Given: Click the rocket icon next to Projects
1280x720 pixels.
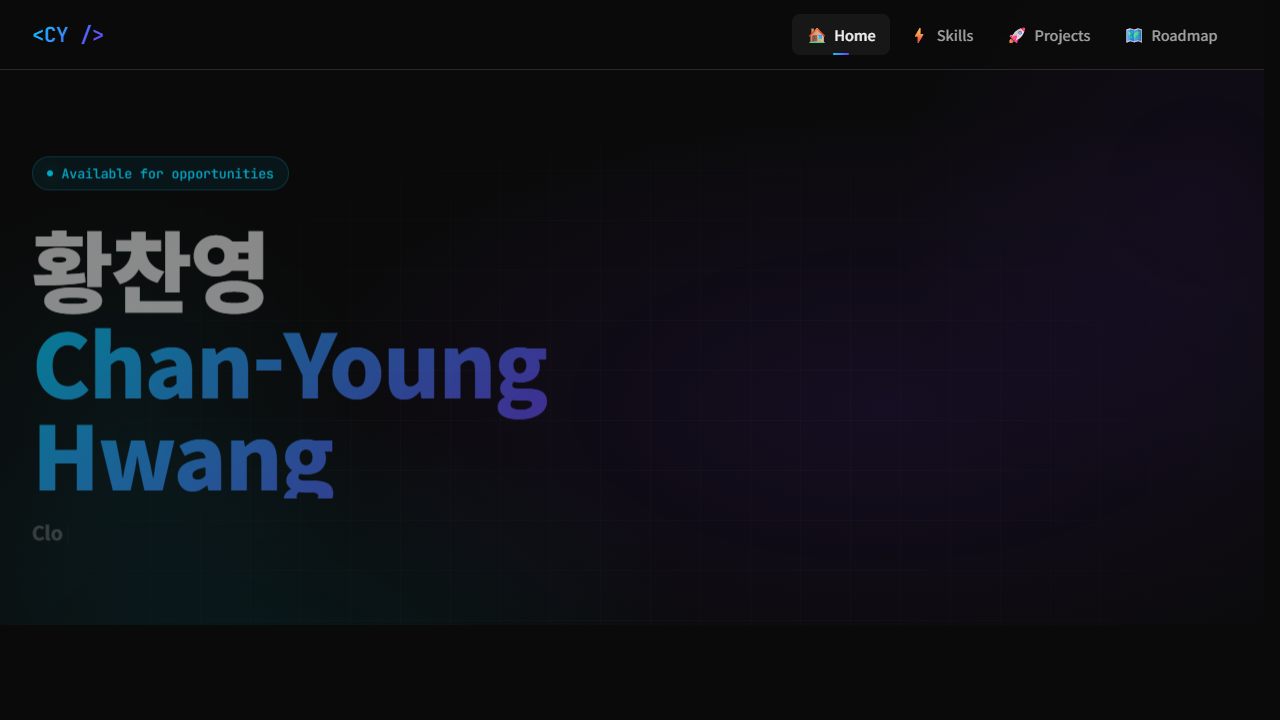Looking at the screenshot, I should 1016,35.
